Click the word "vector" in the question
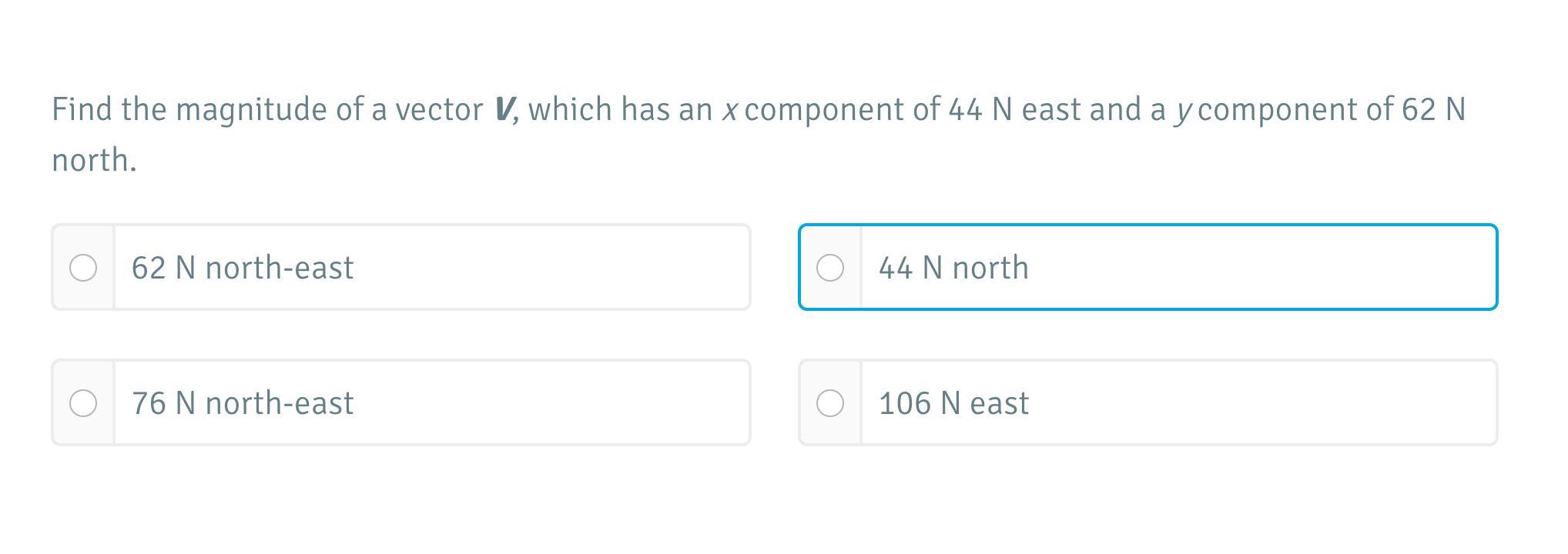 439,109
